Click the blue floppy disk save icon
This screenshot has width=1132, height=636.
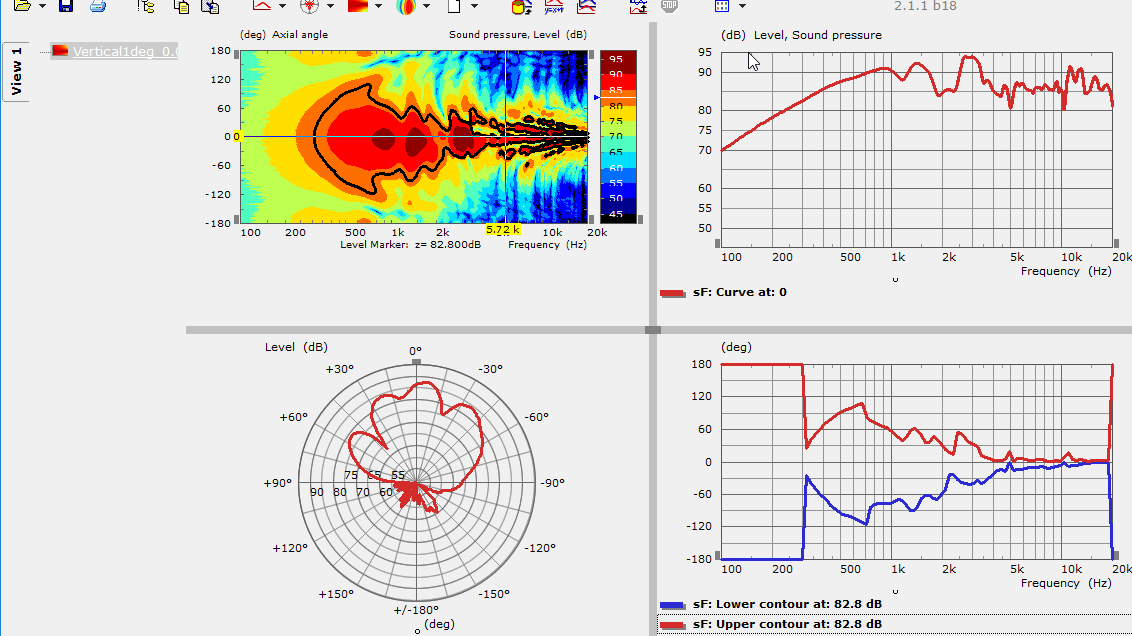tap(66, 6)
